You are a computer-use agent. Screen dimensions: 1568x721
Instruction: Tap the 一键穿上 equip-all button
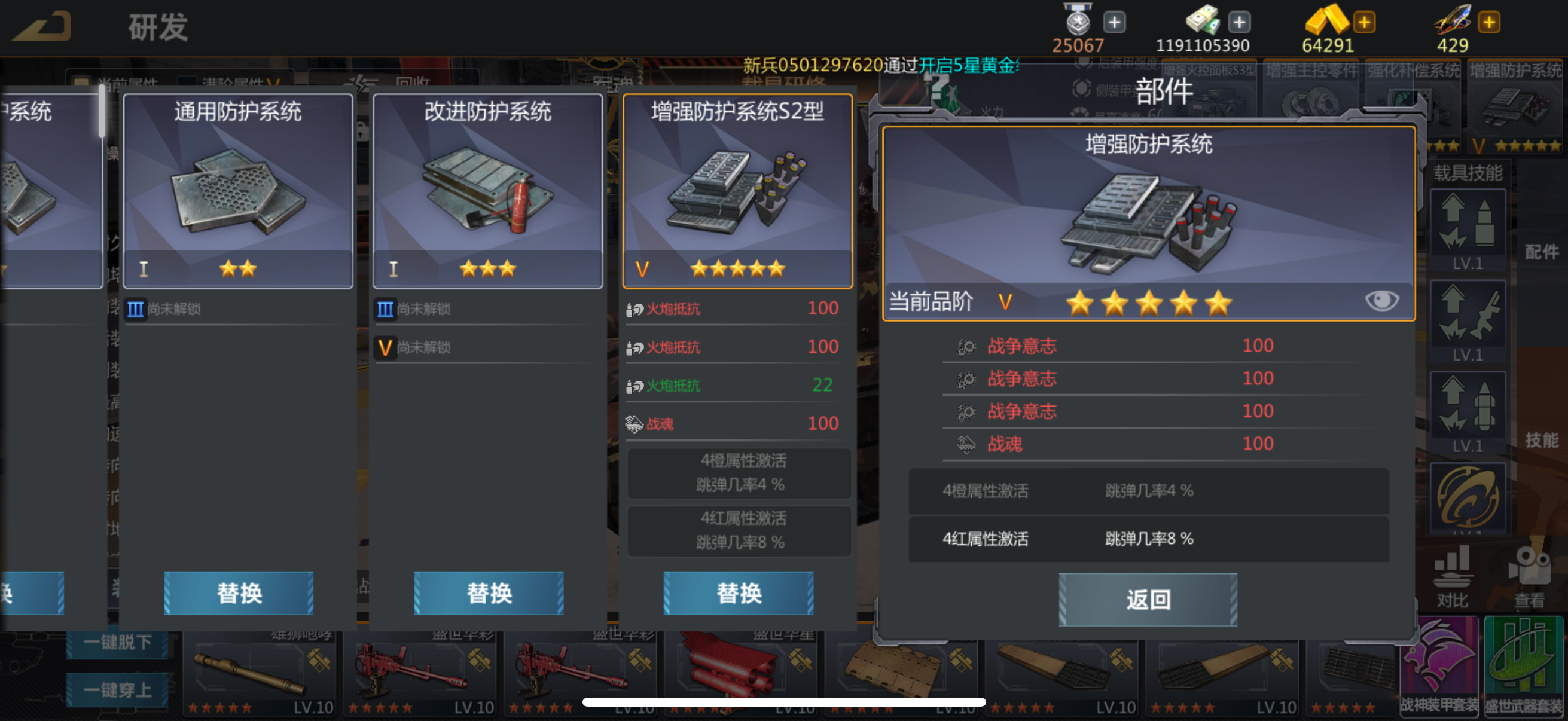[117, 690]
